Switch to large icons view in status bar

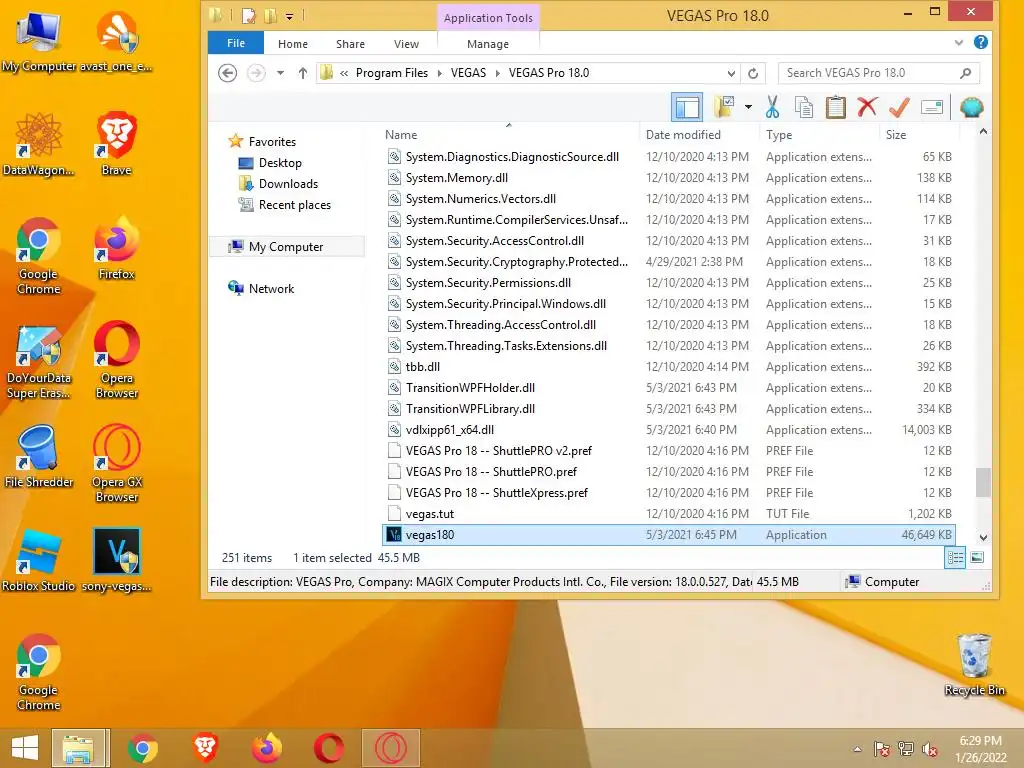977,558
